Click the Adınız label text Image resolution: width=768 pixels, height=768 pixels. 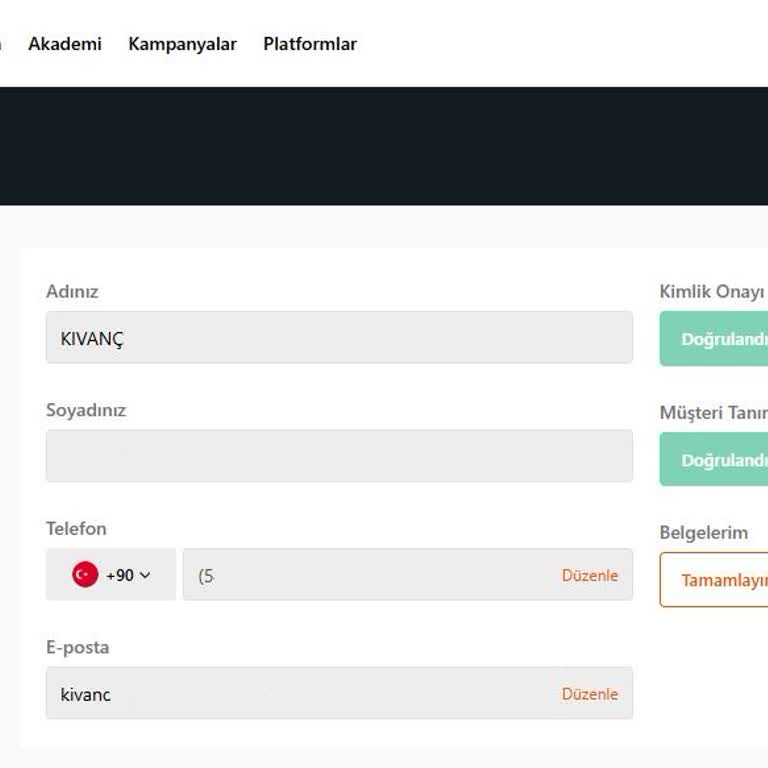(x=72, y=291)
